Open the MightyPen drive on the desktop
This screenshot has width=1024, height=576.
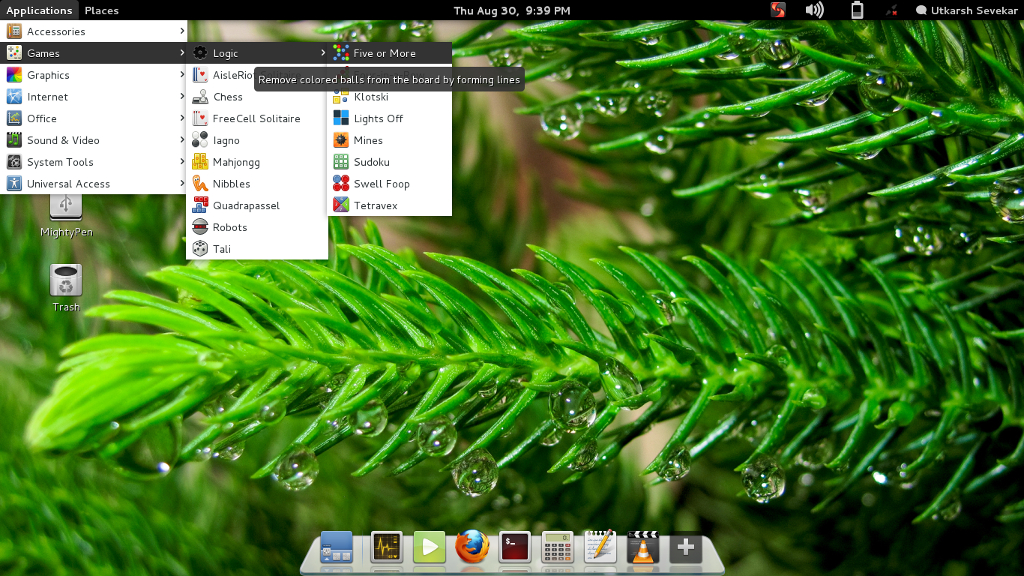click(x=66, y=212)
